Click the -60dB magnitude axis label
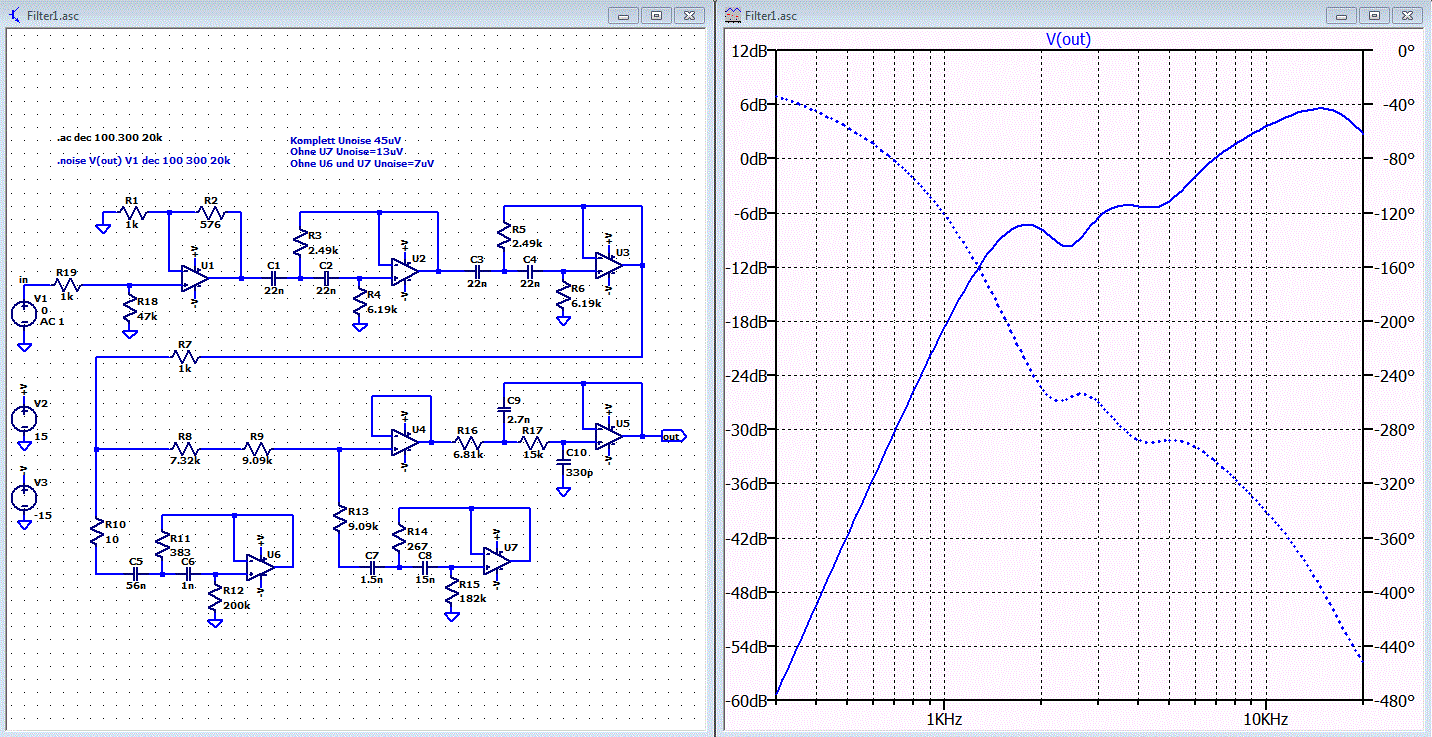The image size is (1432, 737). click(x=746, y=700)
